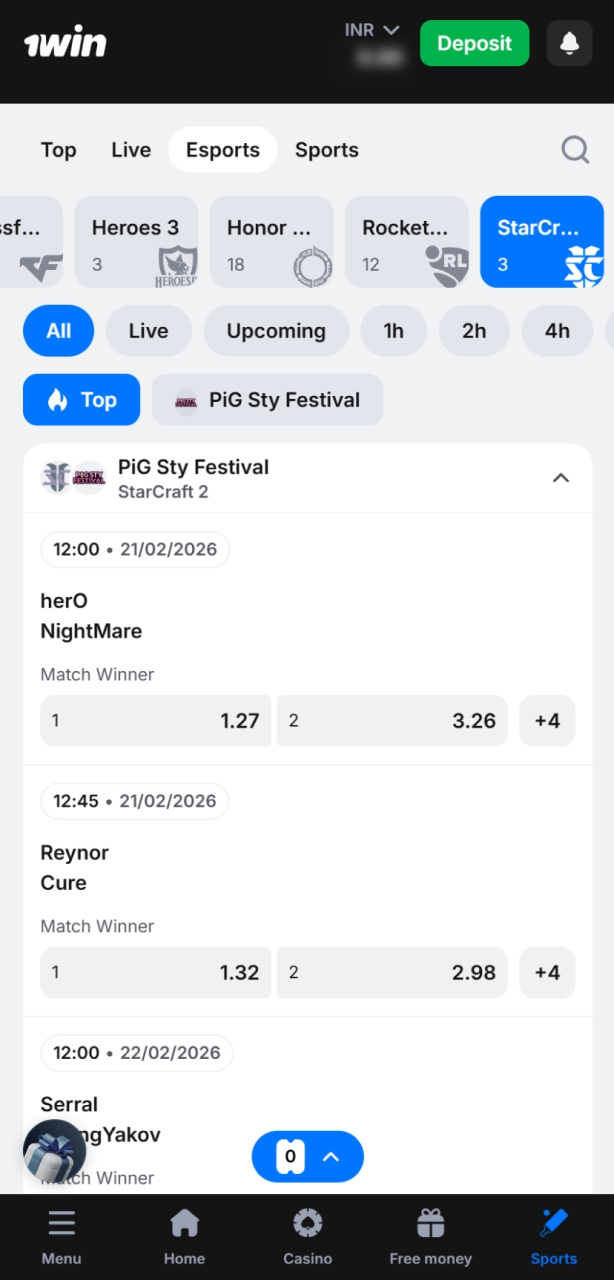Switch to the Live tab
Viewport: 614px width, 1280px height.
130,149
